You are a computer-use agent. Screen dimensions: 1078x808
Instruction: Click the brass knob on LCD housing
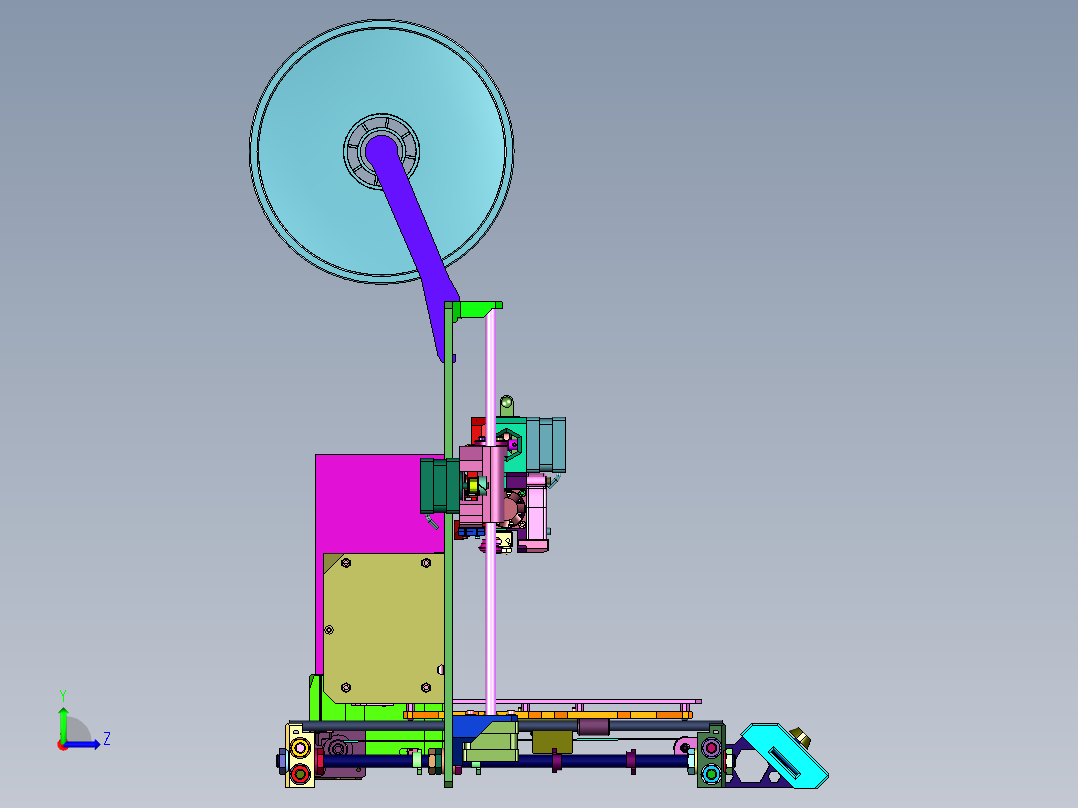[800, 738]
